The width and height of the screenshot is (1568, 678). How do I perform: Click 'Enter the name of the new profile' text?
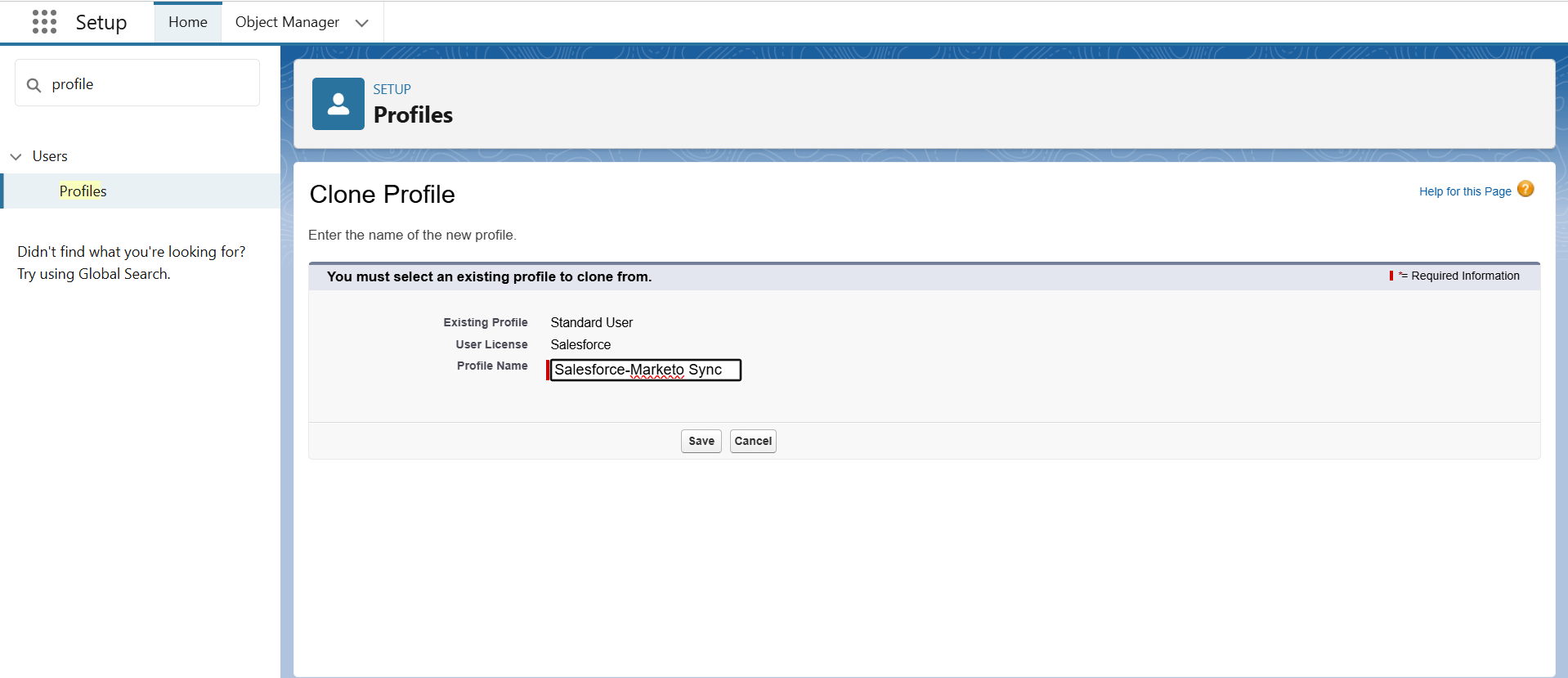pos(412,235)
